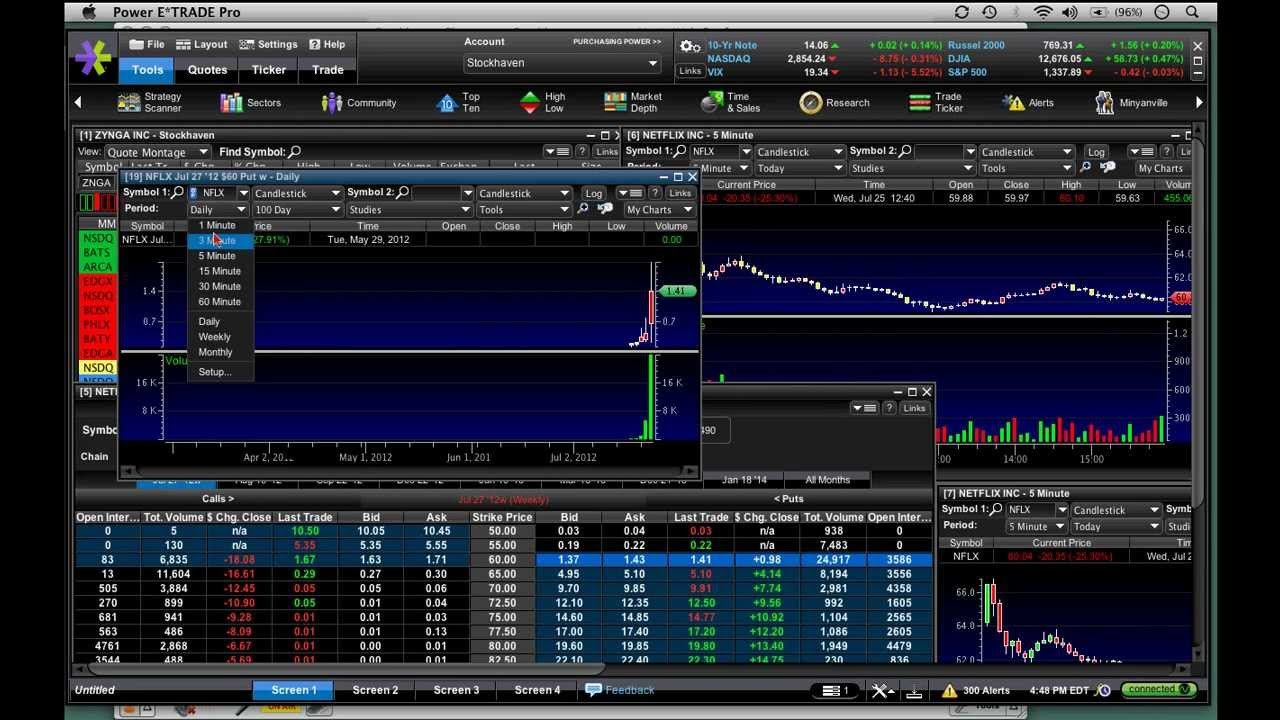Click the connected status indicator
The width and height of the screenshot is (1280, 720).
pos(1158,690)
